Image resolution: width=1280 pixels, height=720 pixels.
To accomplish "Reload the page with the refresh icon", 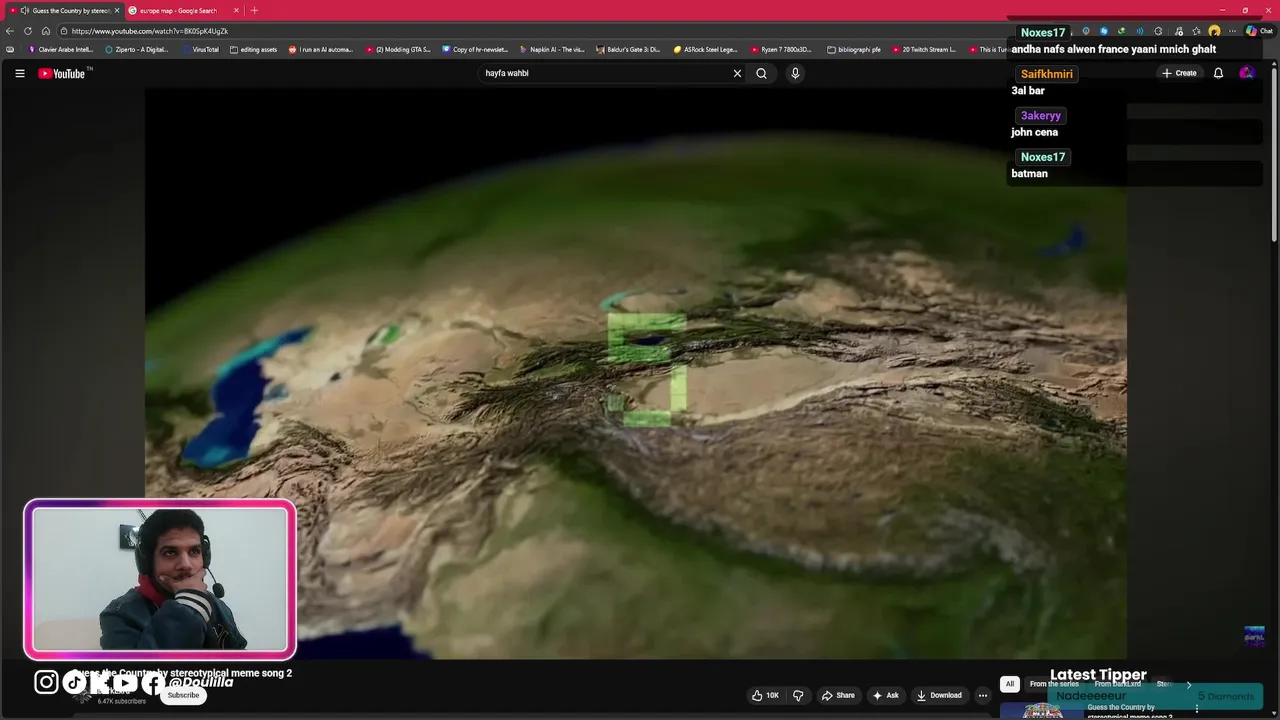I will [x=28, y=31].
